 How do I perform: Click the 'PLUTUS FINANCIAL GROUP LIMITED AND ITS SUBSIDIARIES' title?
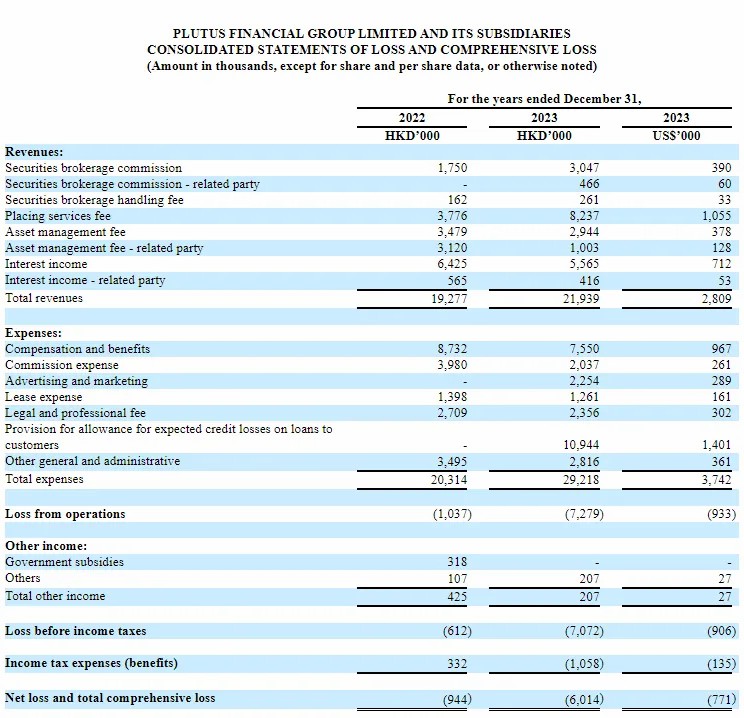(x=372, y=34)
